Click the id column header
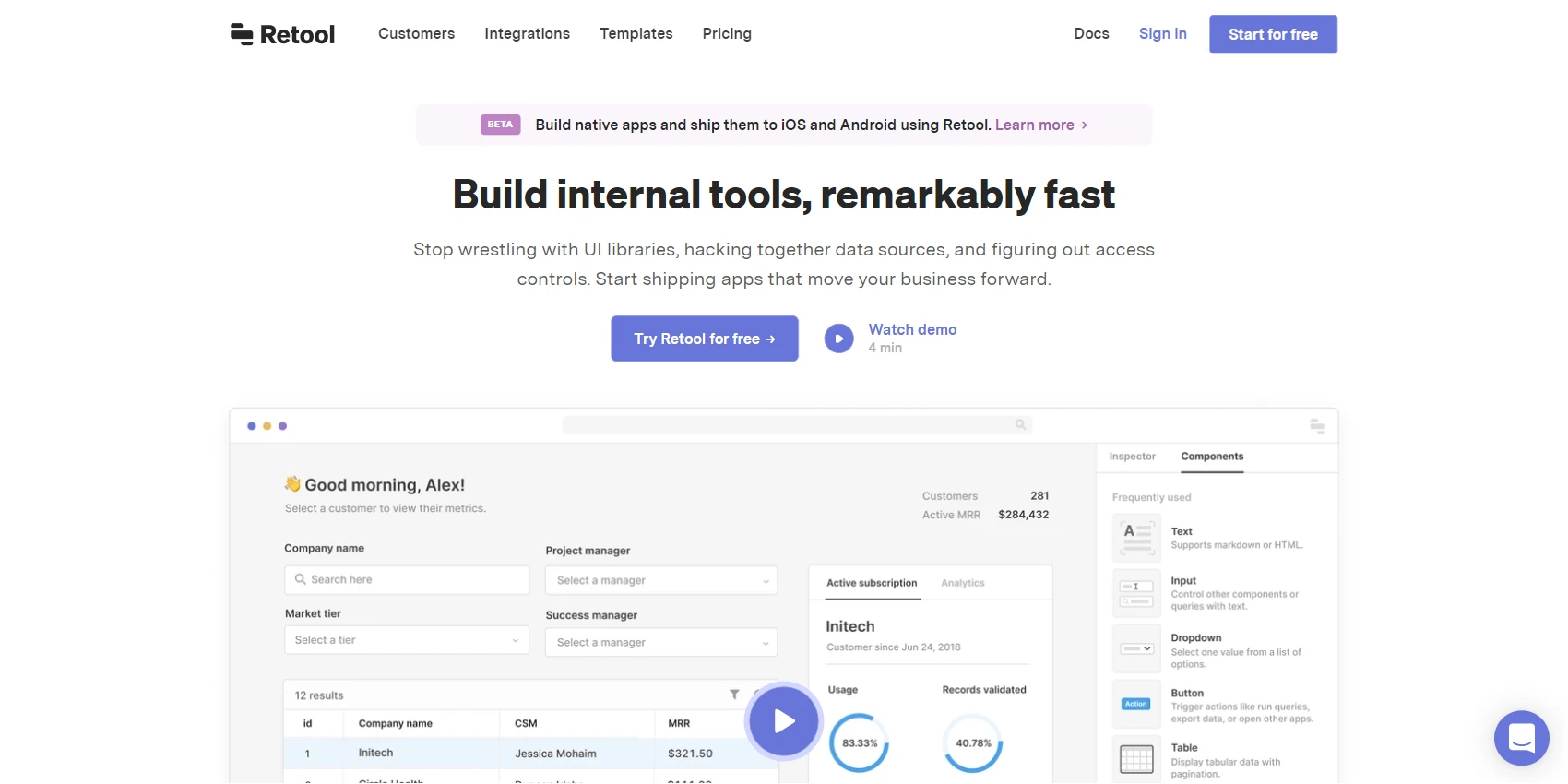Screen dimensions: 1568x784 [x=308, y=723]
